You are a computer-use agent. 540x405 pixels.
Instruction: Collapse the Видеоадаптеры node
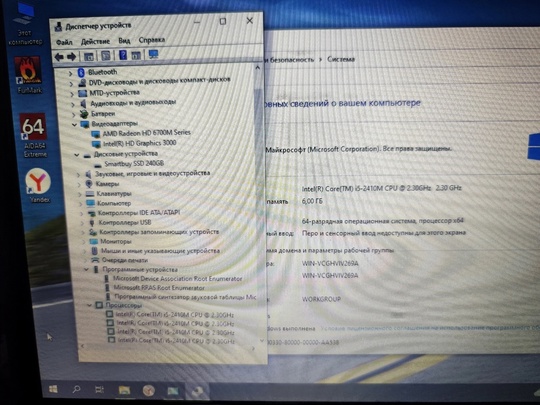(74, 124)
